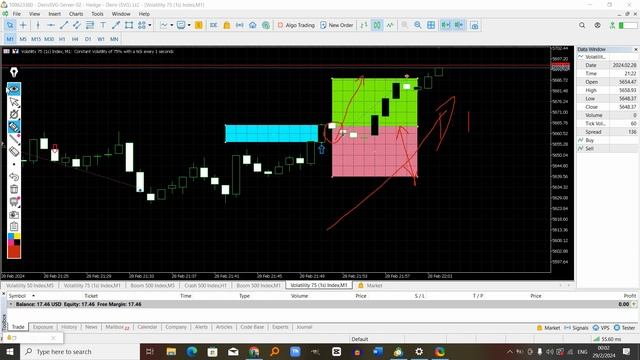Viewport: 640px width, 360px height.
Task: Select the rectangle shape tool
Action: click(129, 25)
